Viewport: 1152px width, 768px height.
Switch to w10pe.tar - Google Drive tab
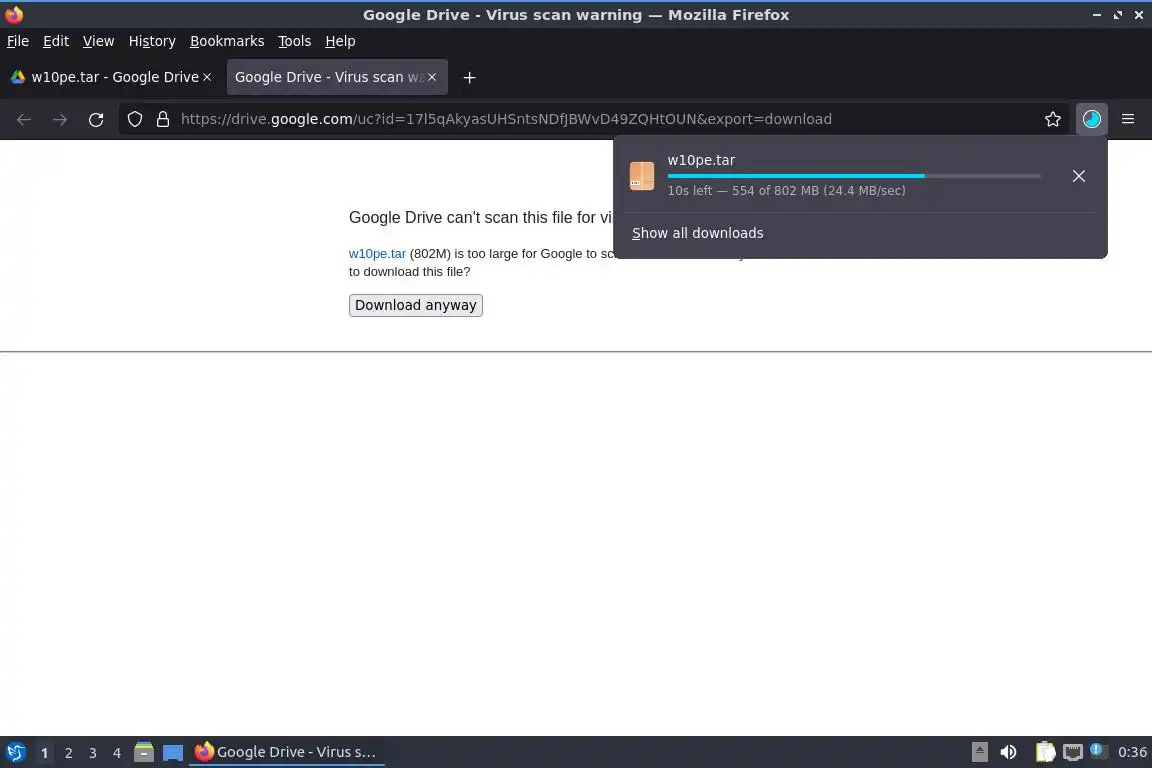111,77
